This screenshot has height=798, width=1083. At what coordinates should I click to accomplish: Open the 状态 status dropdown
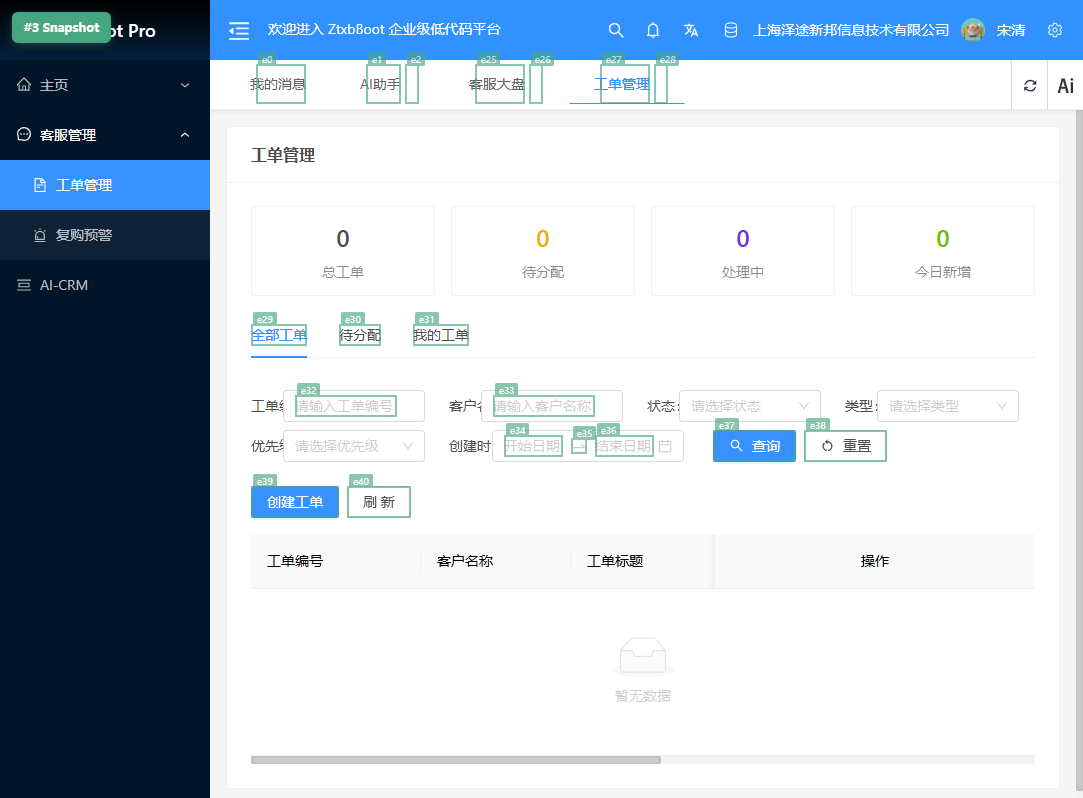click(750, 406)
